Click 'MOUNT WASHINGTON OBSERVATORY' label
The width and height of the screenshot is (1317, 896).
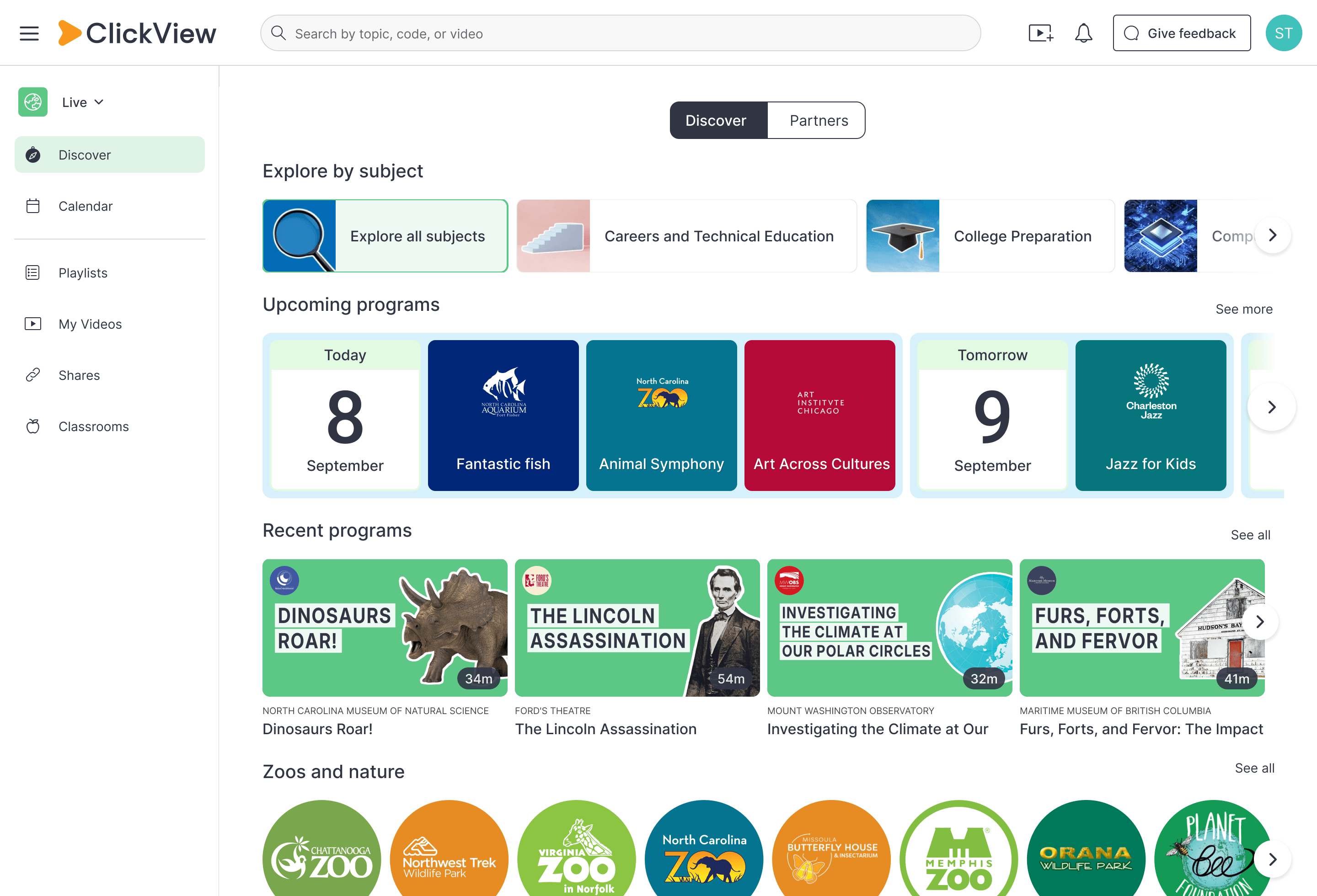pyautogui.click(x=851, y=711)
